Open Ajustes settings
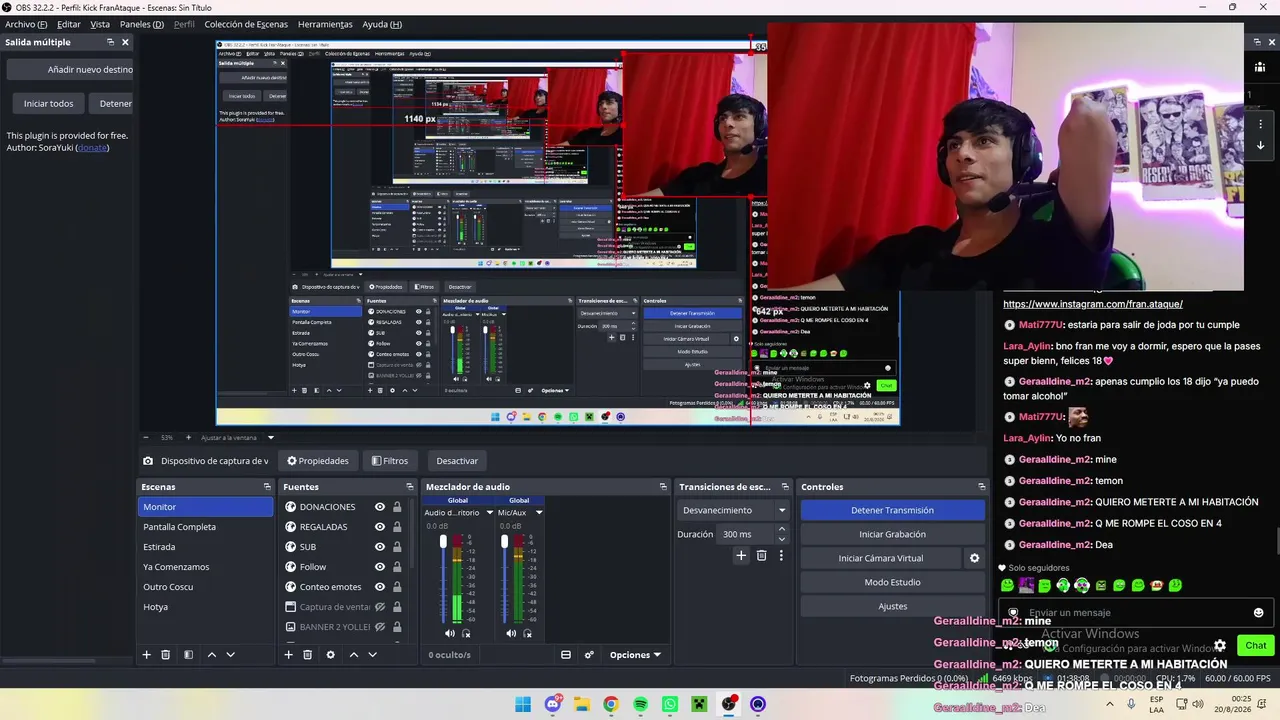Screen dimensions: 1280x720 coord(893,606)
